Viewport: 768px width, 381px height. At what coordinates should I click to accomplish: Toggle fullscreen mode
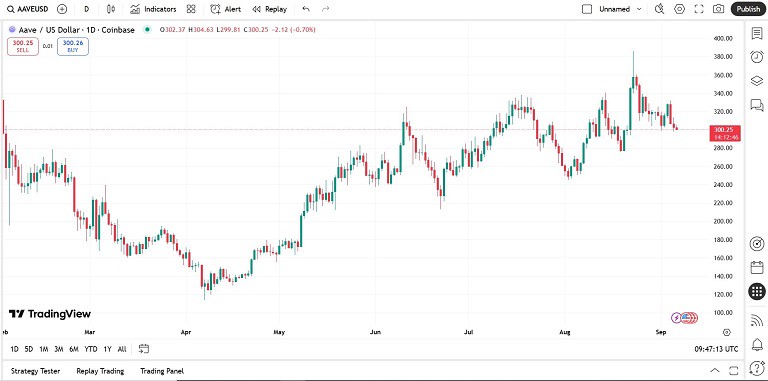click(699, 9)
